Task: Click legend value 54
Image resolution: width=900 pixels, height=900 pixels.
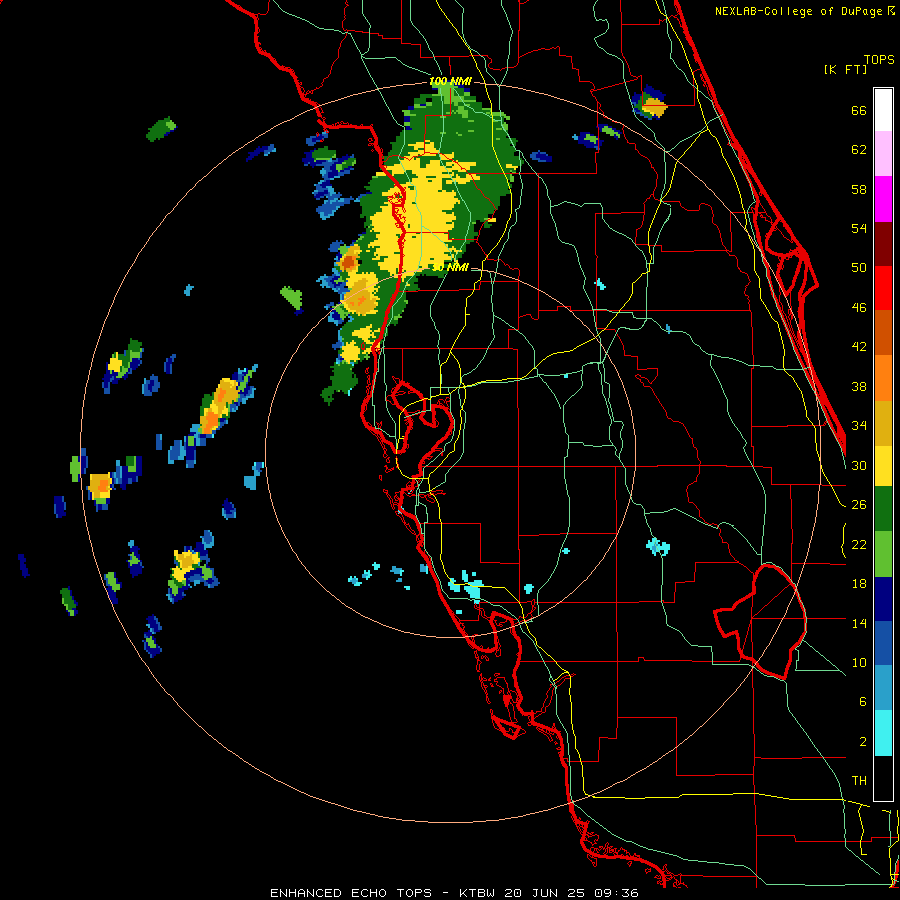Action: point(859,228)
